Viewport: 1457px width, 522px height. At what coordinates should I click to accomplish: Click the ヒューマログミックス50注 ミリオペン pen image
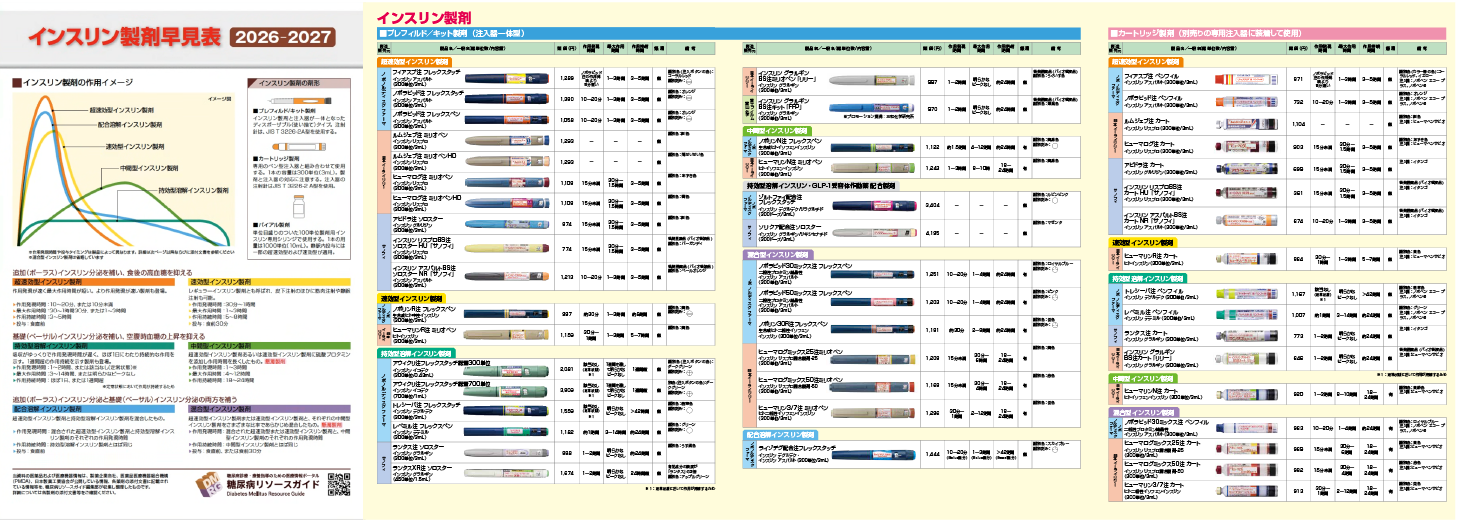coord(871,385)
